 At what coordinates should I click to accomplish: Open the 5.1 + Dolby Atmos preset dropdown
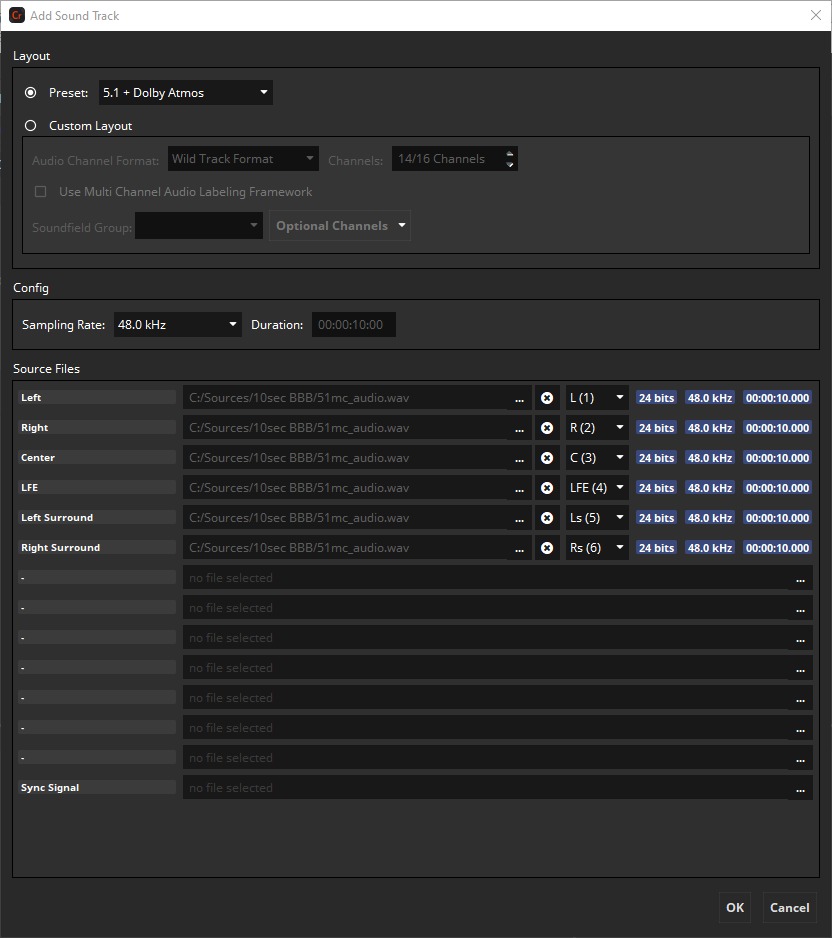tap(185, 93)
